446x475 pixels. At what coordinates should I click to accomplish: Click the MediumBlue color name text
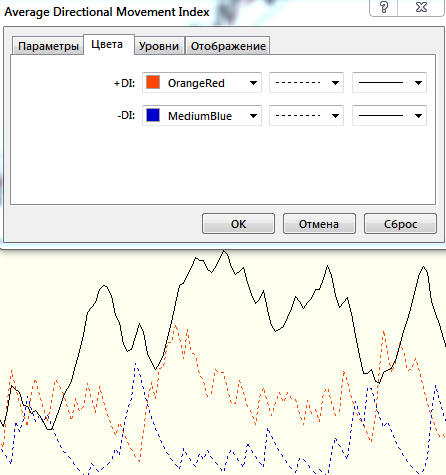200,116
